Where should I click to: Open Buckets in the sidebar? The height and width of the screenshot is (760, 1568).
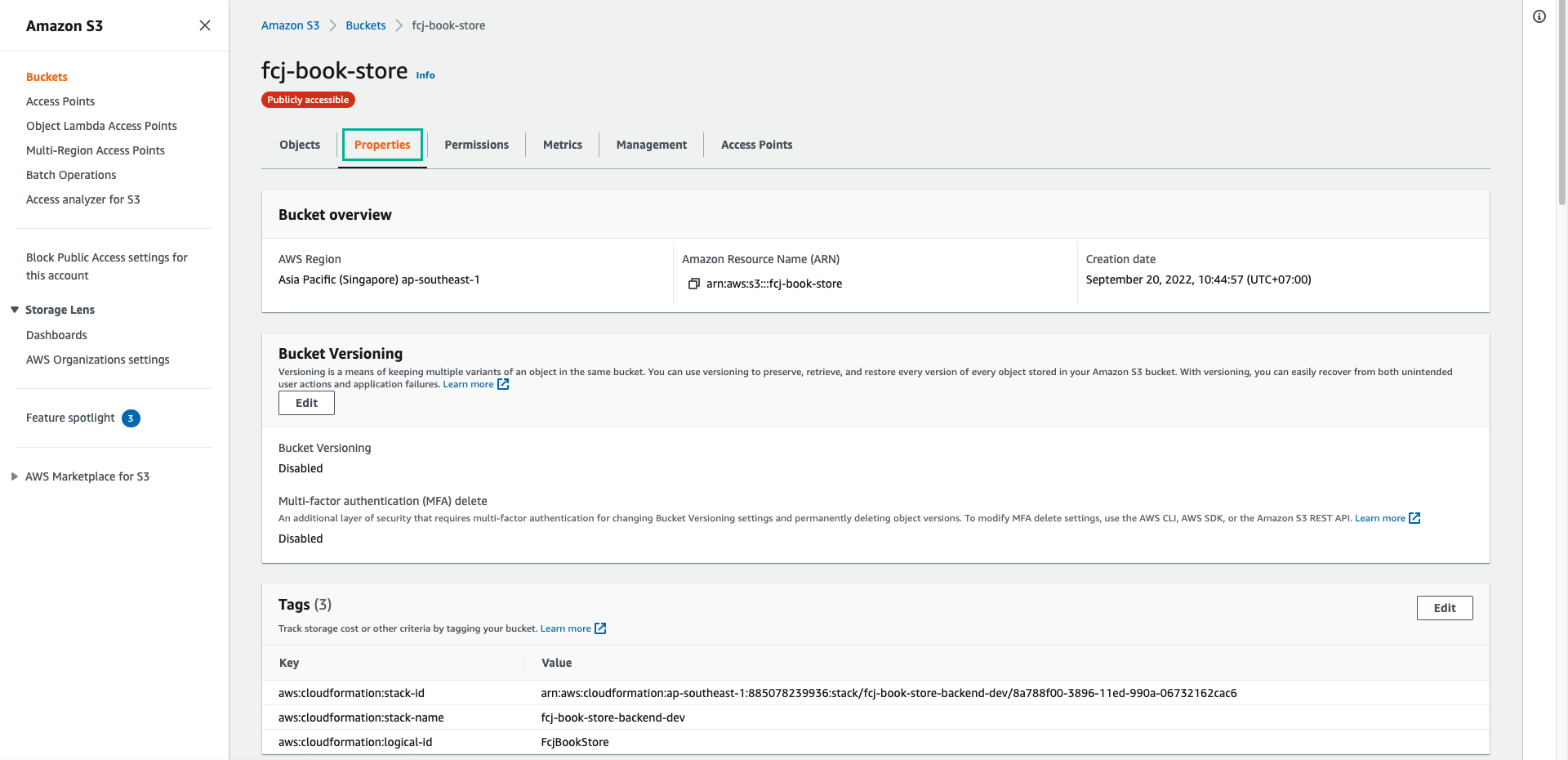(x=47, y=77)
